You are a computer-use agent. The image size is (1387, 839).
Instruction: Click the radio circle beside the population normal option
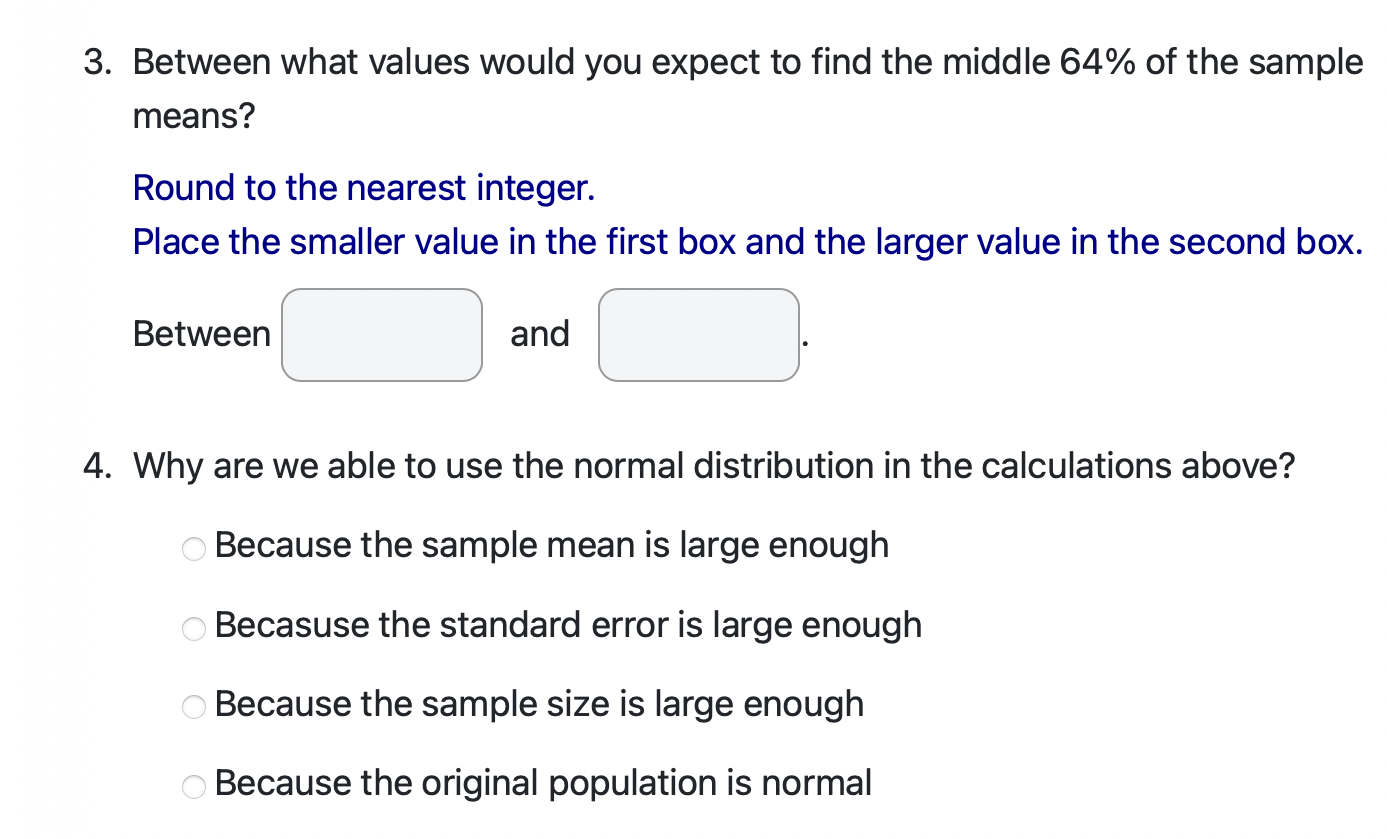[x=193, y=786]
